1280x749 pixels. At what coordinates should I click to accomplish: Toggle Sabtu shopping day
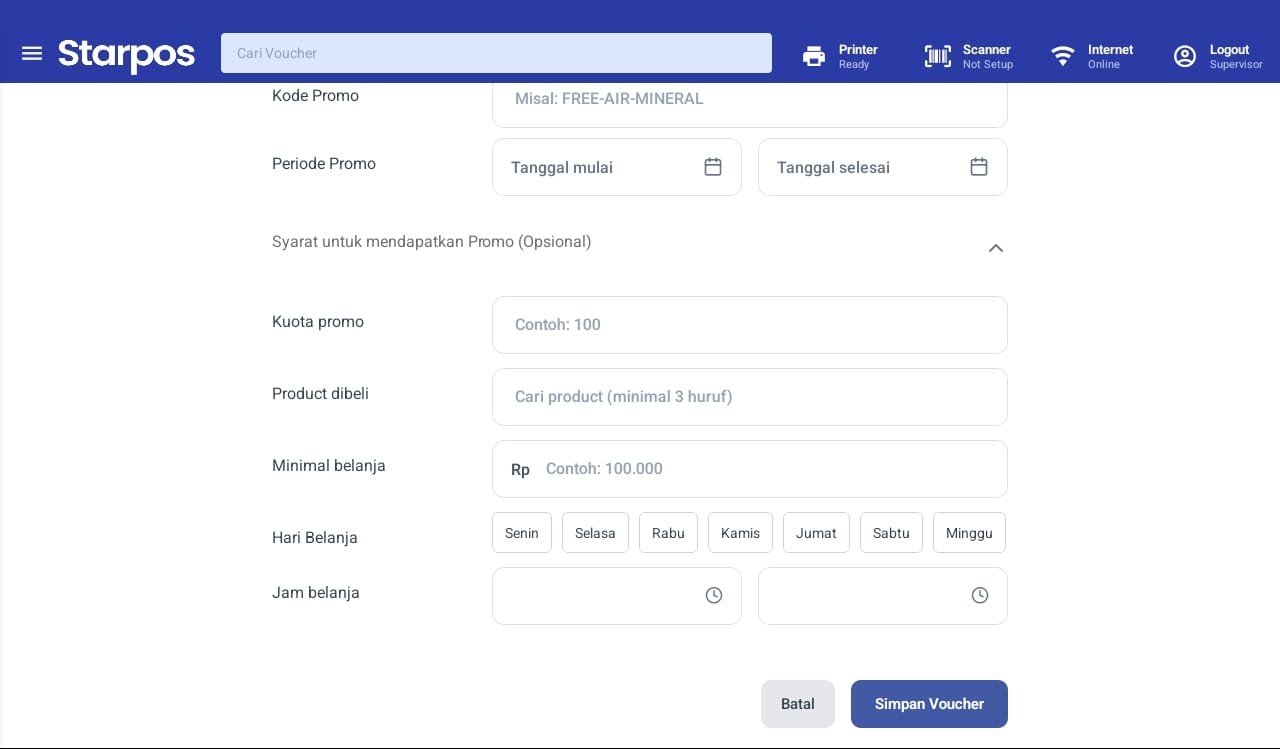pyautogui.click(x=891, y=533)
